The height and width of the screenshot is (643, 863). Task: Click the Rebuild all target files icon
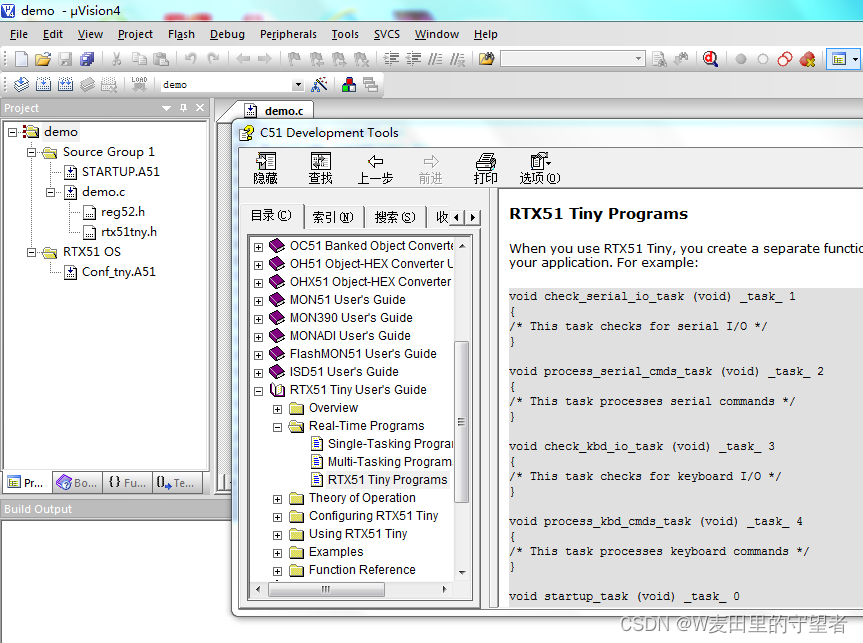click(65, 84)
